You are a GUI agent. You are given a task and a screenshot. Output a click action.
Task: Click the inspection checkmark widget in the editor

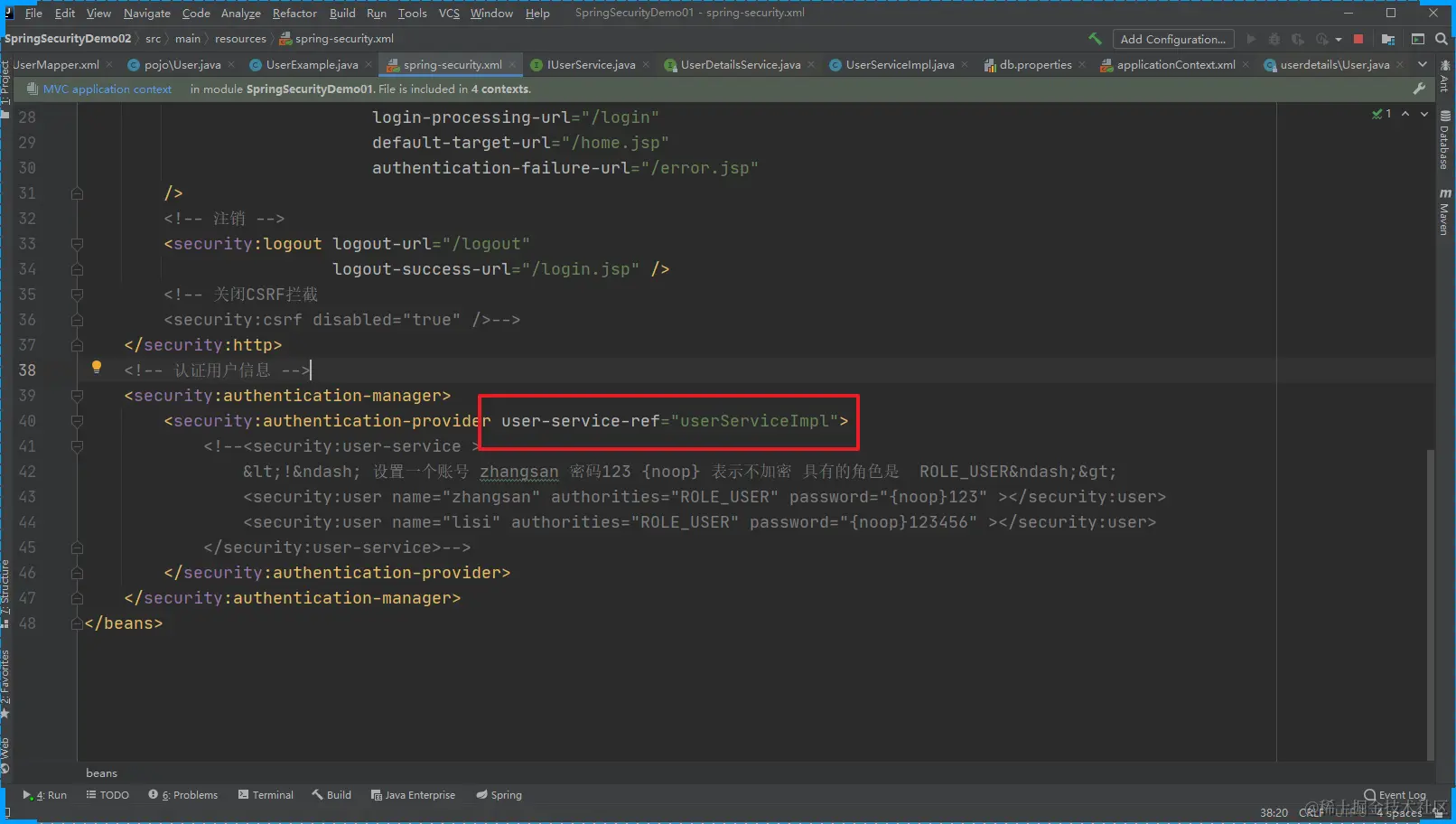1381,114
